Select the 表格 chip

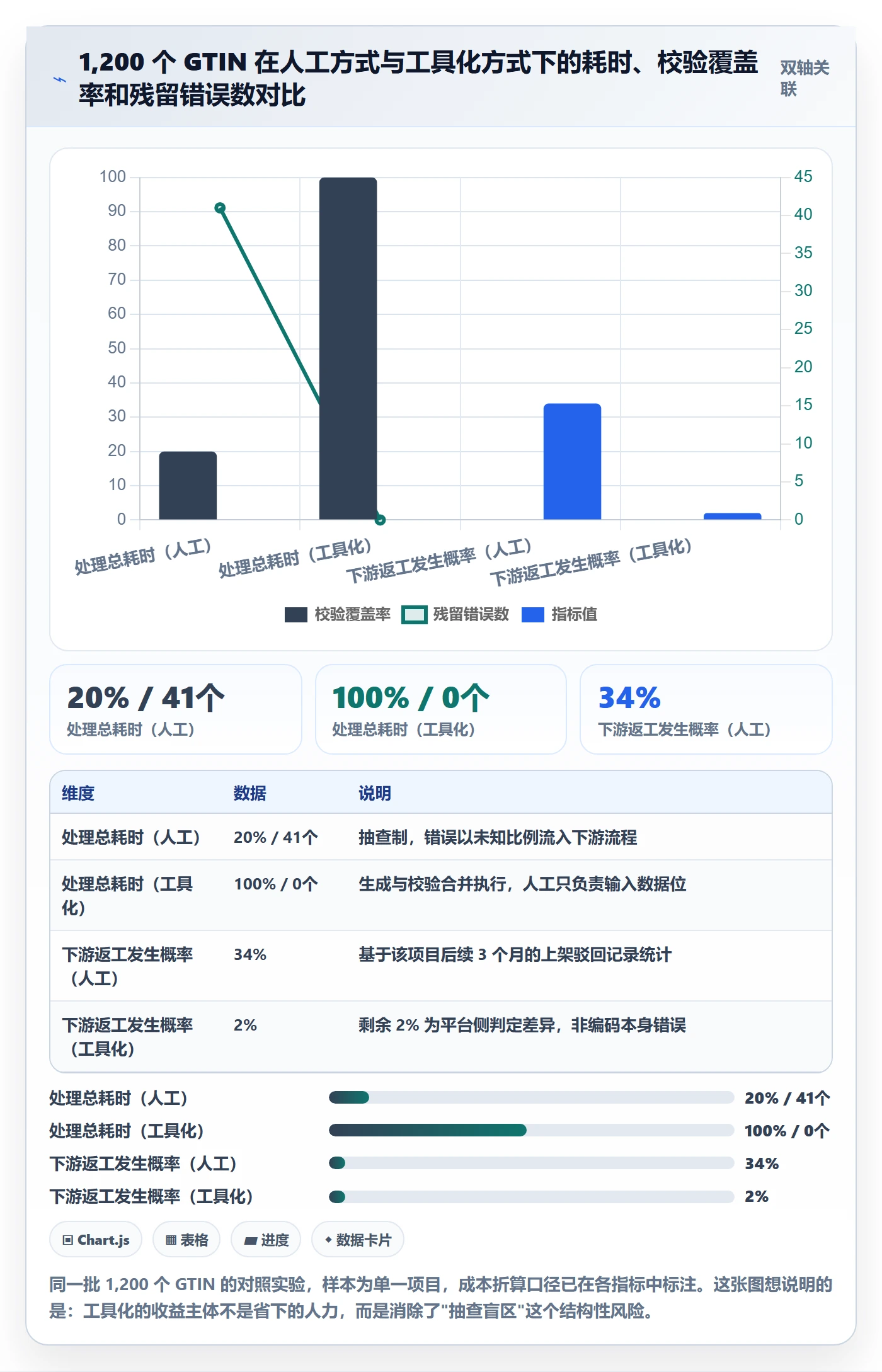[186, 1240]
